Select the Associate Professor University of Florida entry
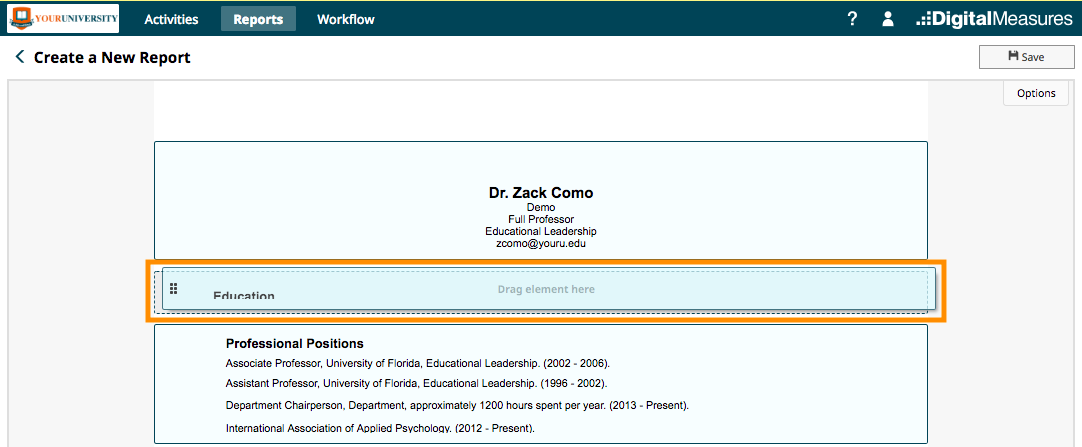The height and width of the screenshot is (447, 1082). coord(418,364)
